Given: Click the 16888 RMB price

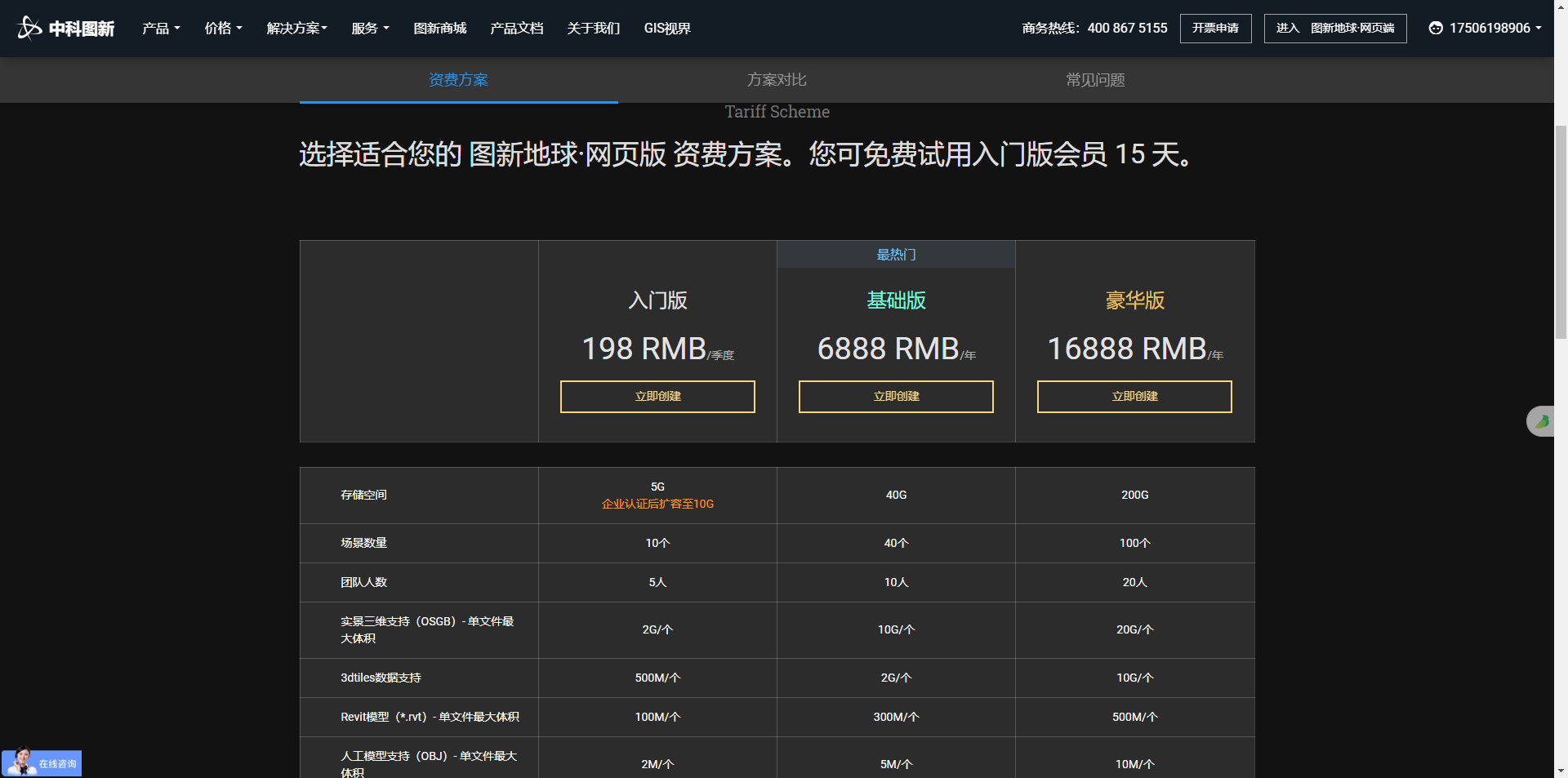Looking at the screenshot, I should [x=1134, y=349].
